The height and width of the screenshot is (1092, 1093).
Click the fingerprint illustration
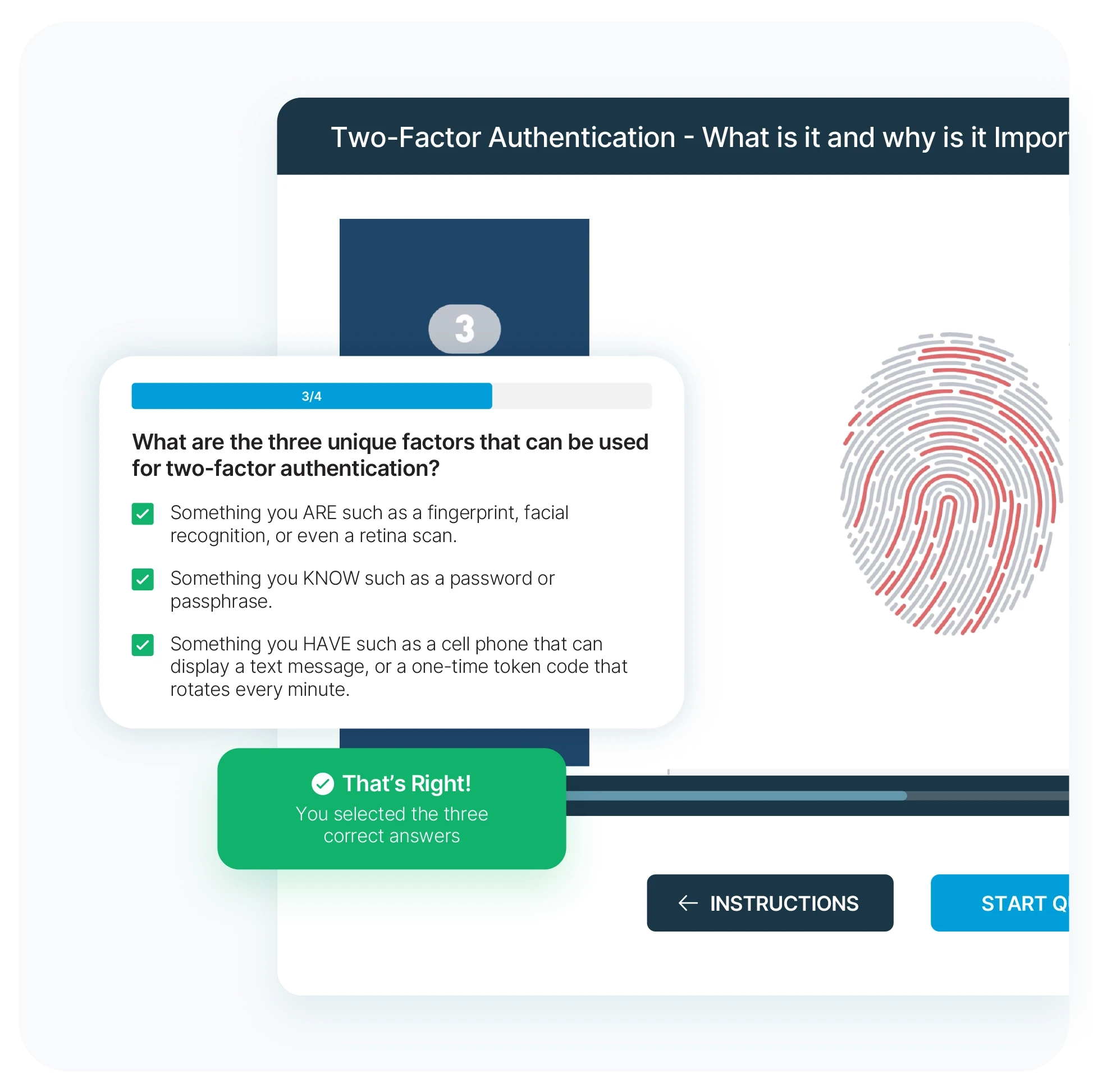[x=952, y=484]
